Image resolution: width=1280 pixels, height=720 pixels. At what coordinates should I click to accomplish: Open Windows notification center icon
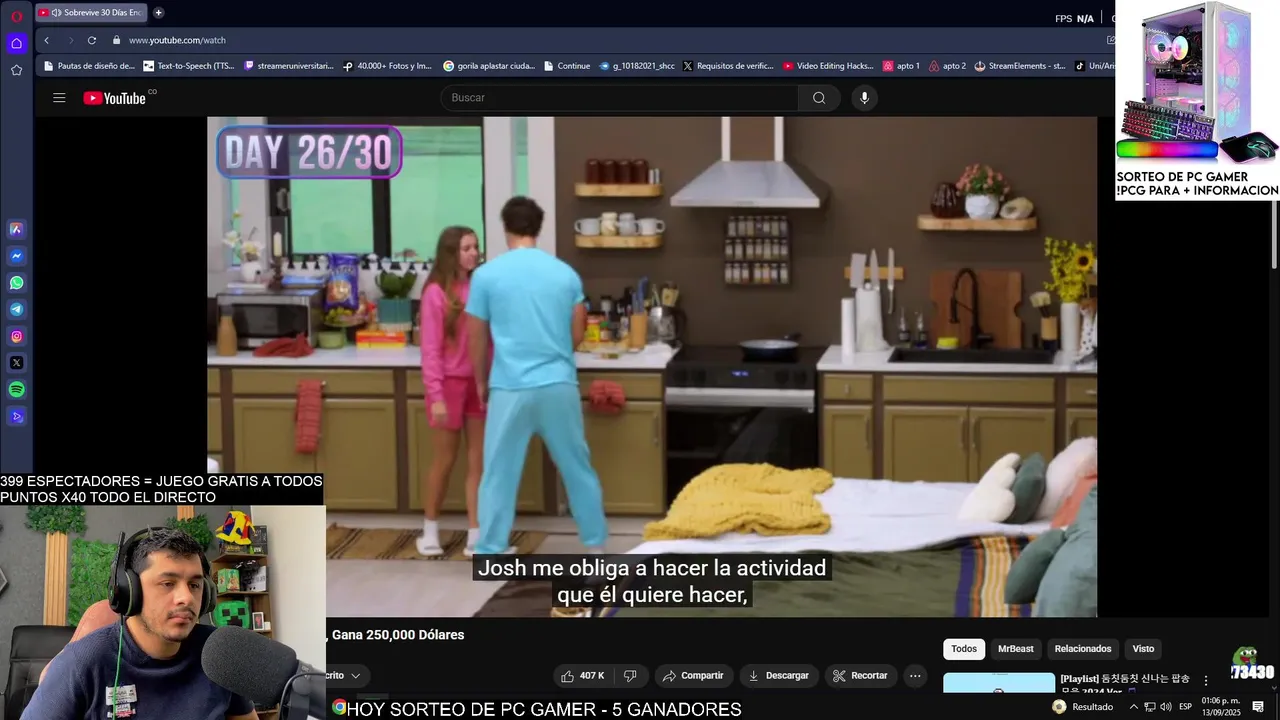(1258, 707)
